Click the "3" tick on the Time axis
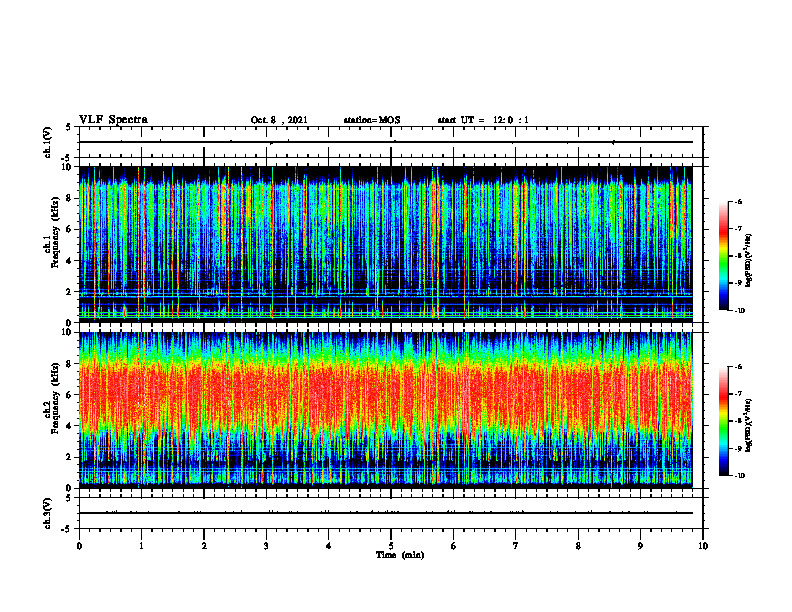The image size is (792, 612). pos(266,546)
